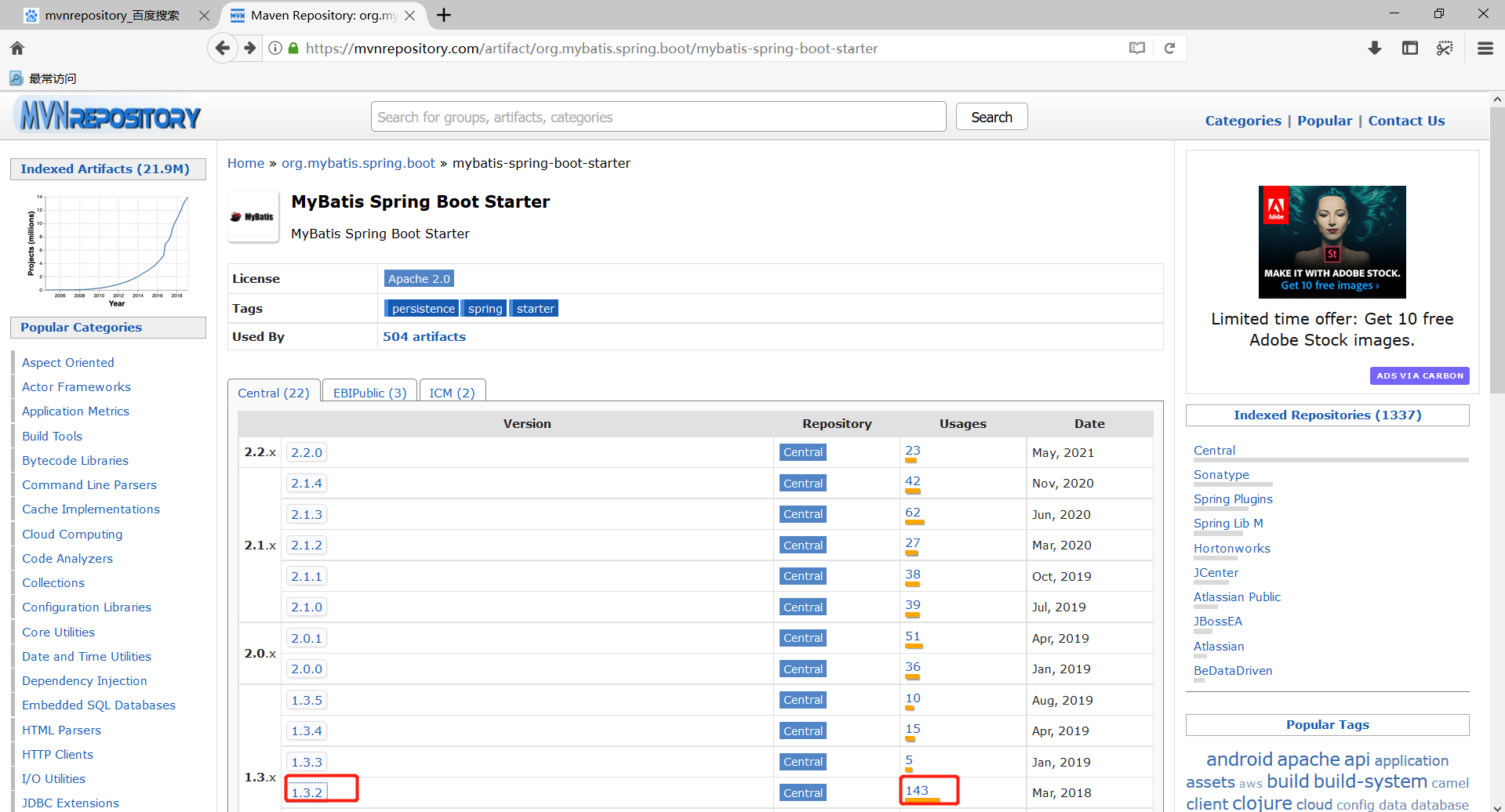
Task: Open the sidebar panel icon
Action: [1410, 49]
